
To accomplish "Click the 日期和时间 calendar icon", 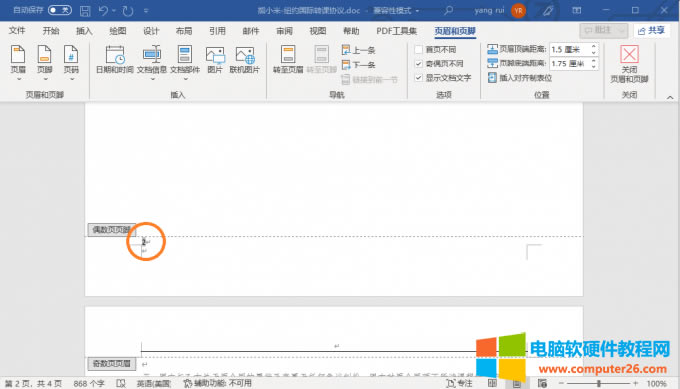I will (115, 55).
